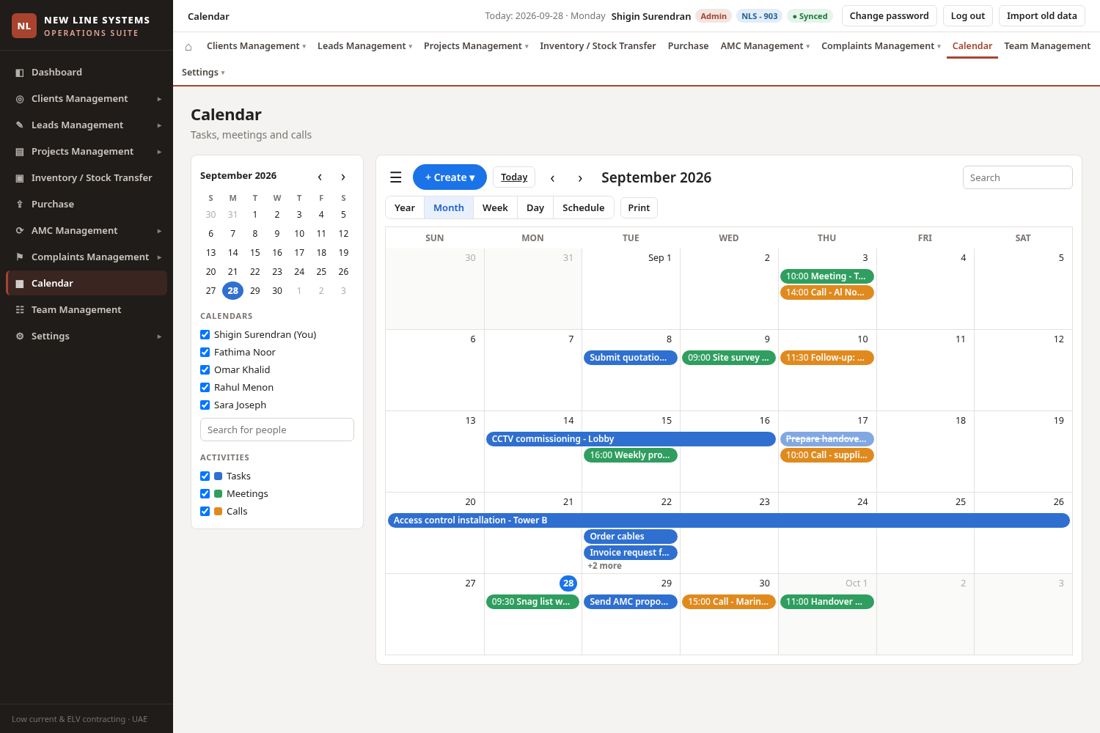Expand Leads Management in top navigation
Image resolution: width=1100 pixels, height=733 pixels.
coord(365,46)
